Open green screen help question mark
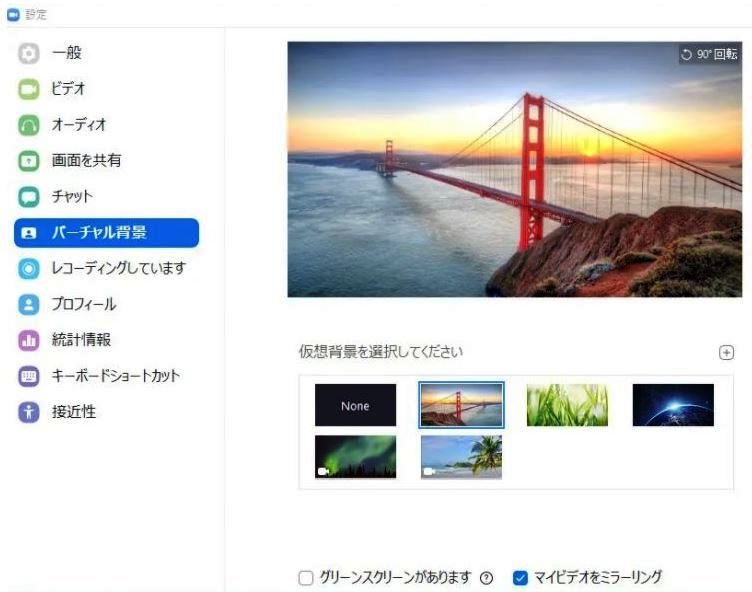This screenshot has height=592, width=752. point(486,578)
